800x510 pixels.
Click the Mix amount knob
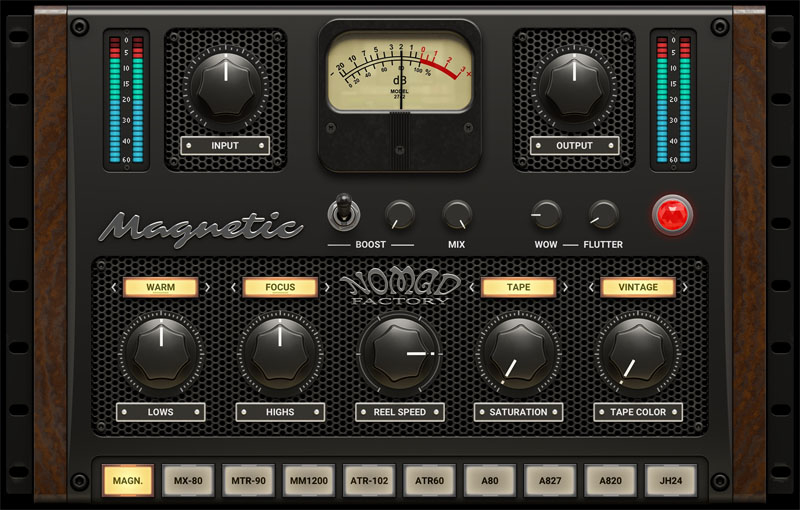[x=457, y=214]
